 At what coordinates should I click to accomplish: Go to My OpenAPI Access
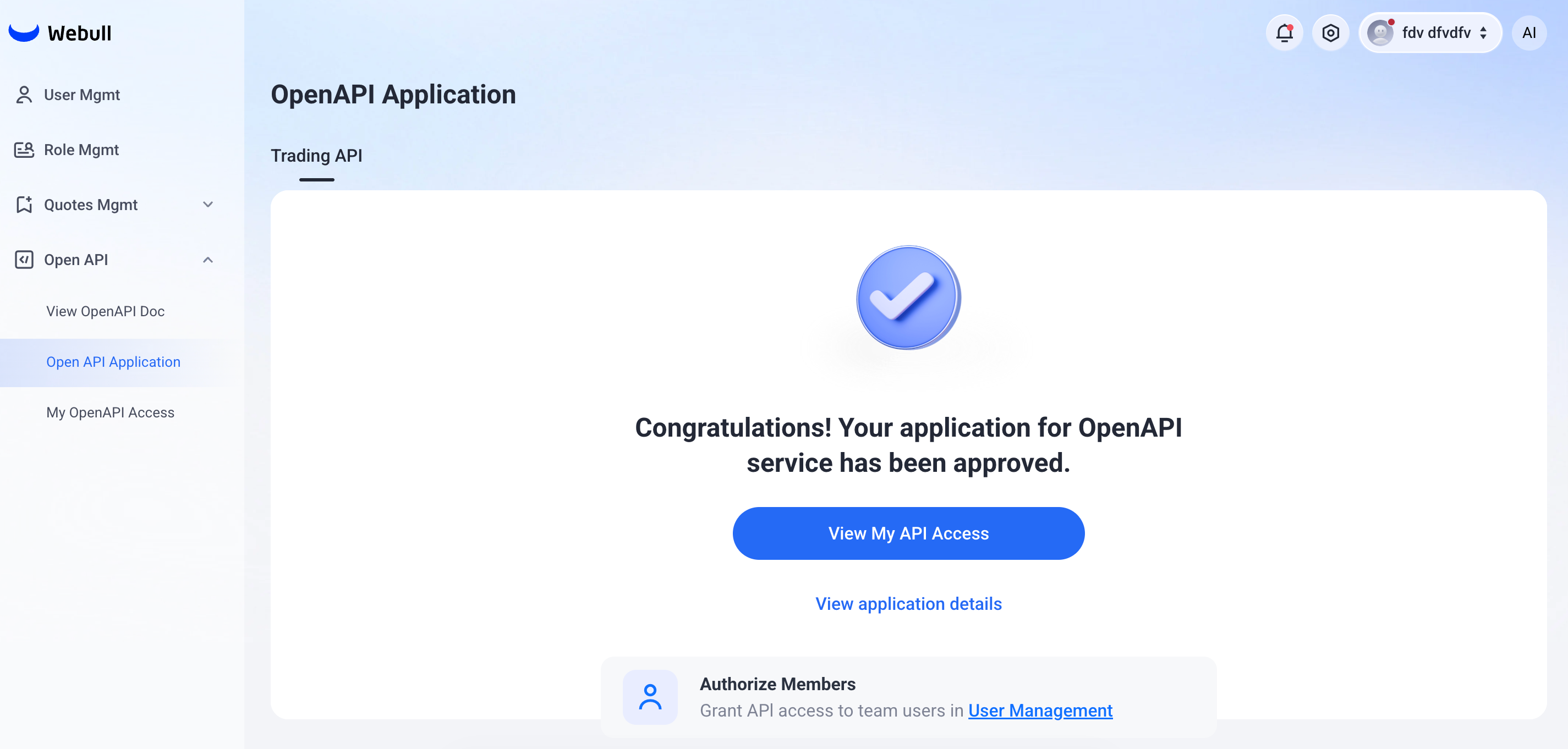(110, 412)
